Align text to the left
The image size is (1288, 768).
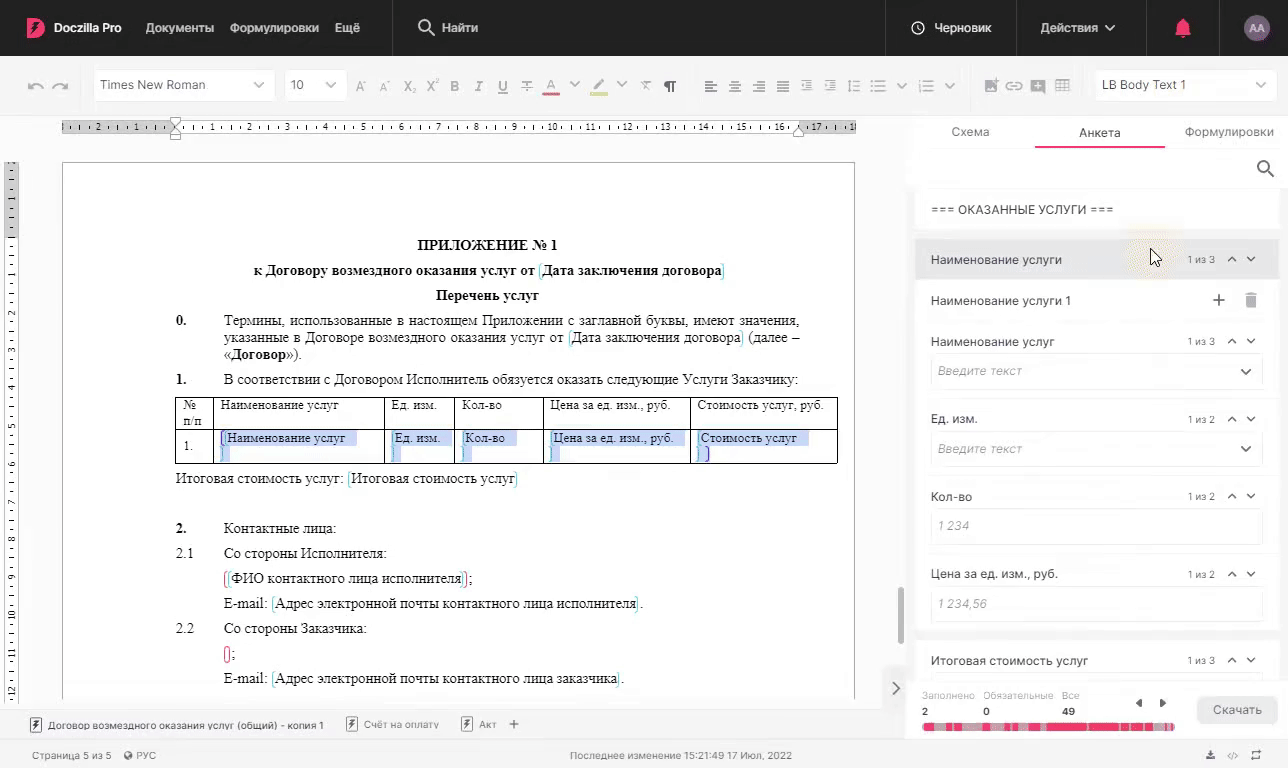pos(711,86)
